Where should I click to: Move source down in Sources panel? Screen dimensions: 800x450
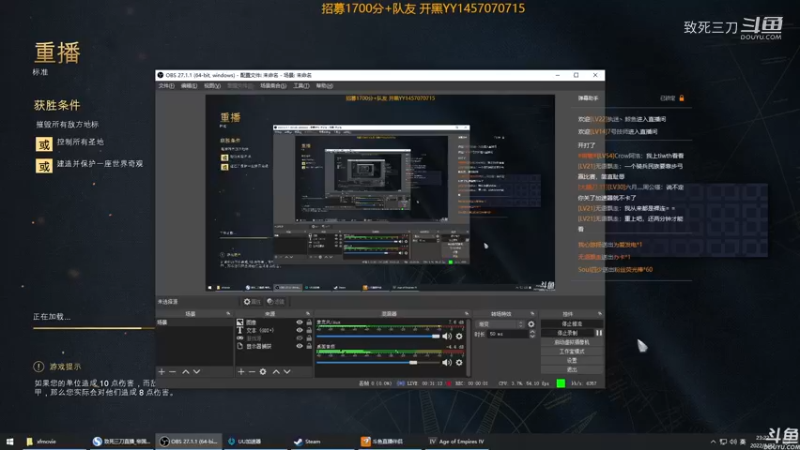[287, 372]
